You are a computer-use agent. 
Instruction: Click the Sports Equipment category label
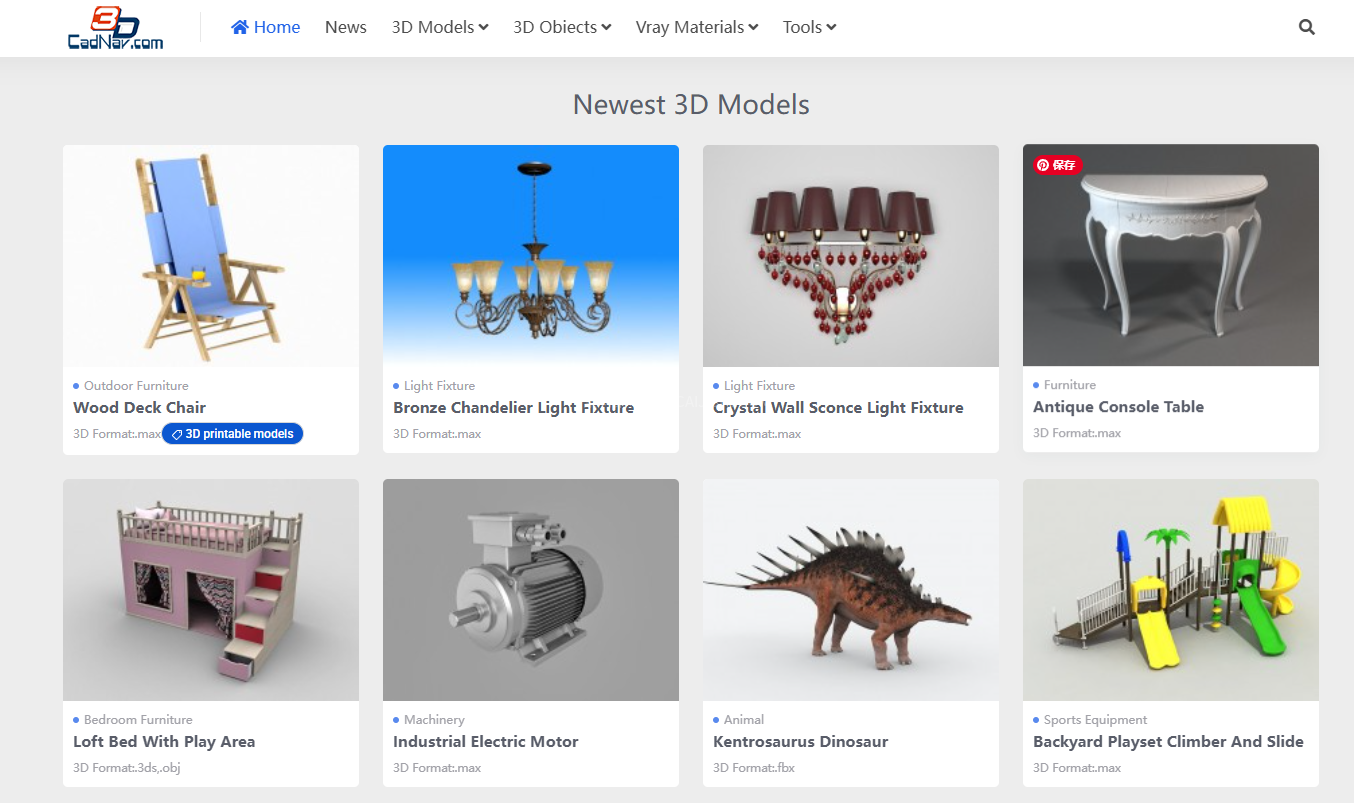[x=1095, y=720]
